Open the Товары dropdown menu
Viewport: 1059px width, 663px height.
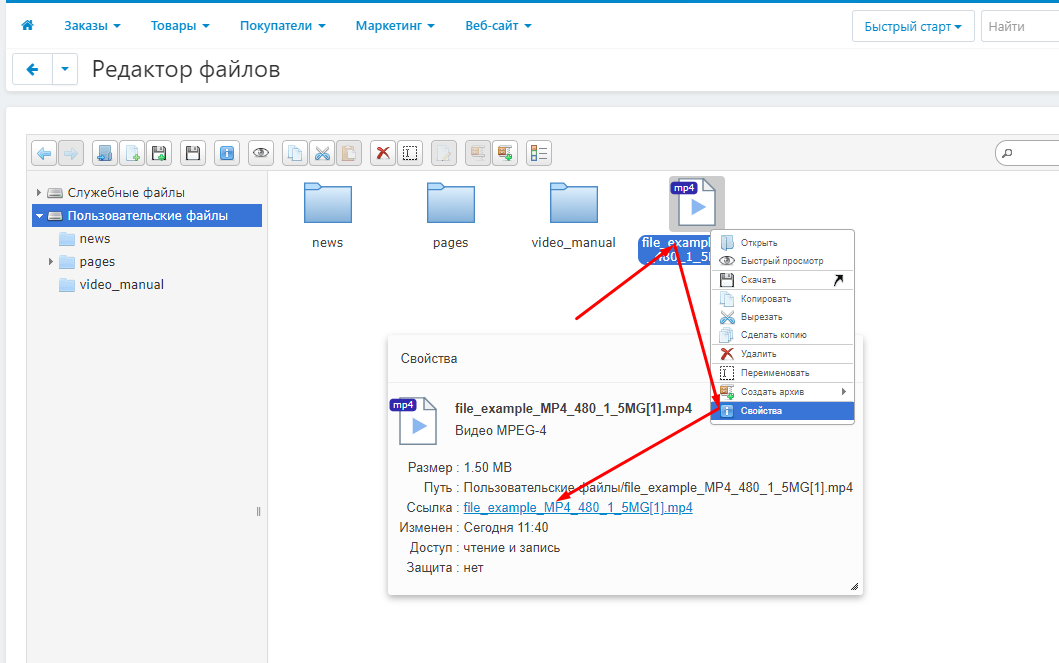pos(180,26)
